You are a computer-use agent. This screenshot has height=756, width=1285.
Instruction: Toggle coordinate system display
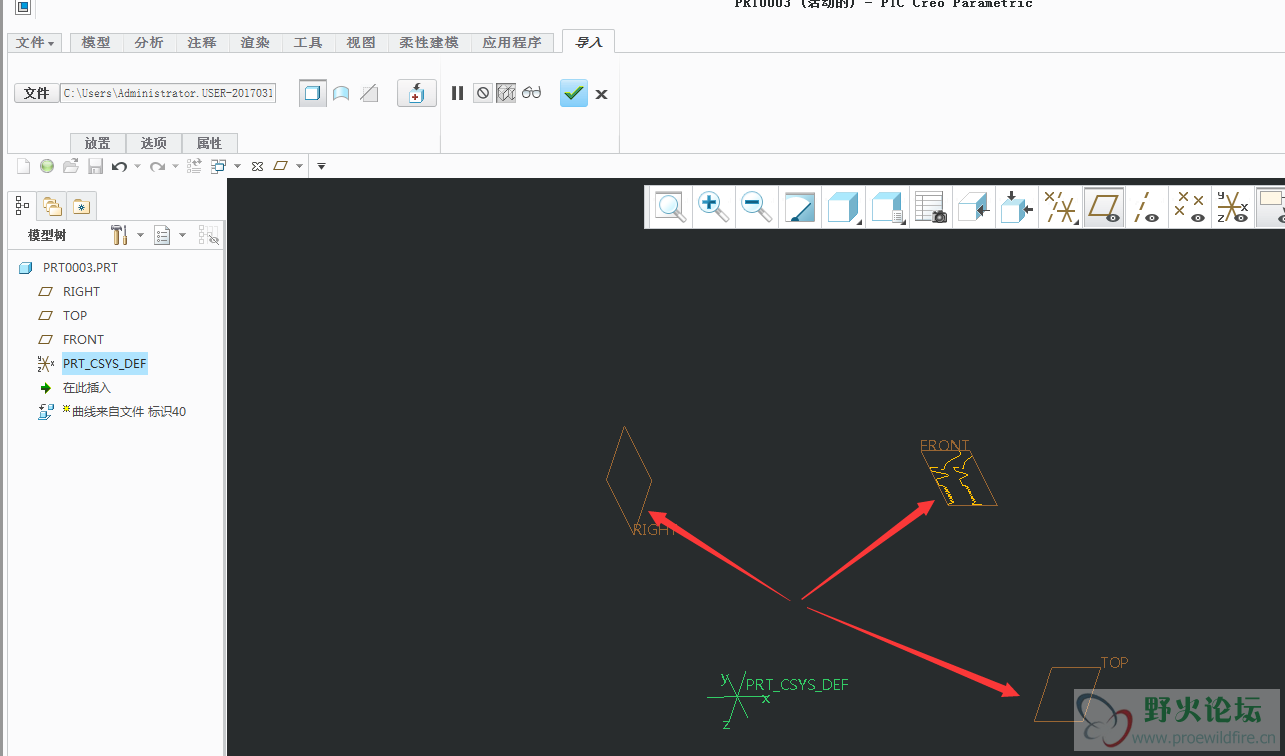click(x=1233, y=207)
